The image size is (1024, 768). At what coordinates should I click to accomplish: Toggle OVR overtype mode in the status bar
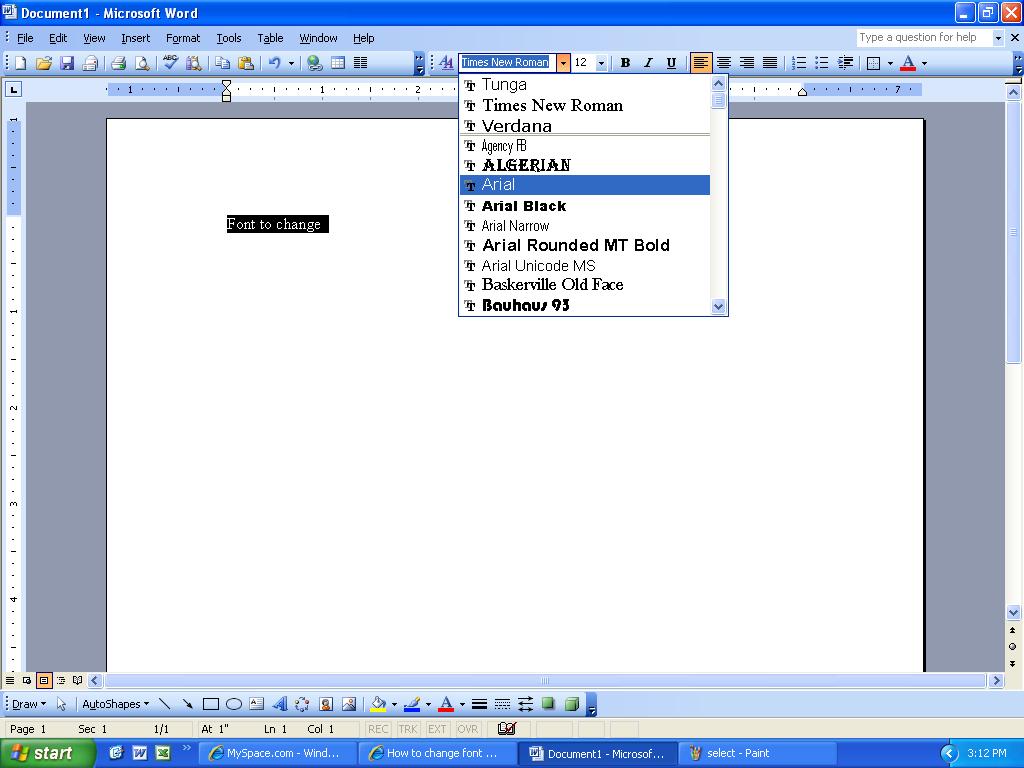468,729
